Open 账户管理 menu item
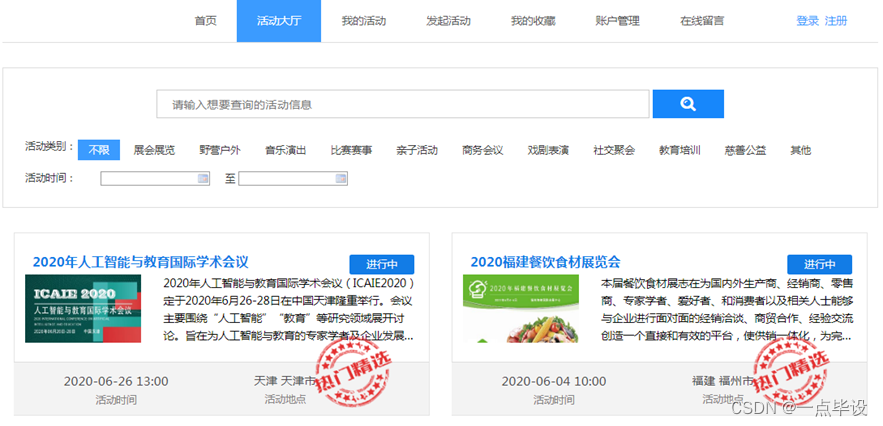883x426 pixels. pyautogui.click(x=617, y=21)
